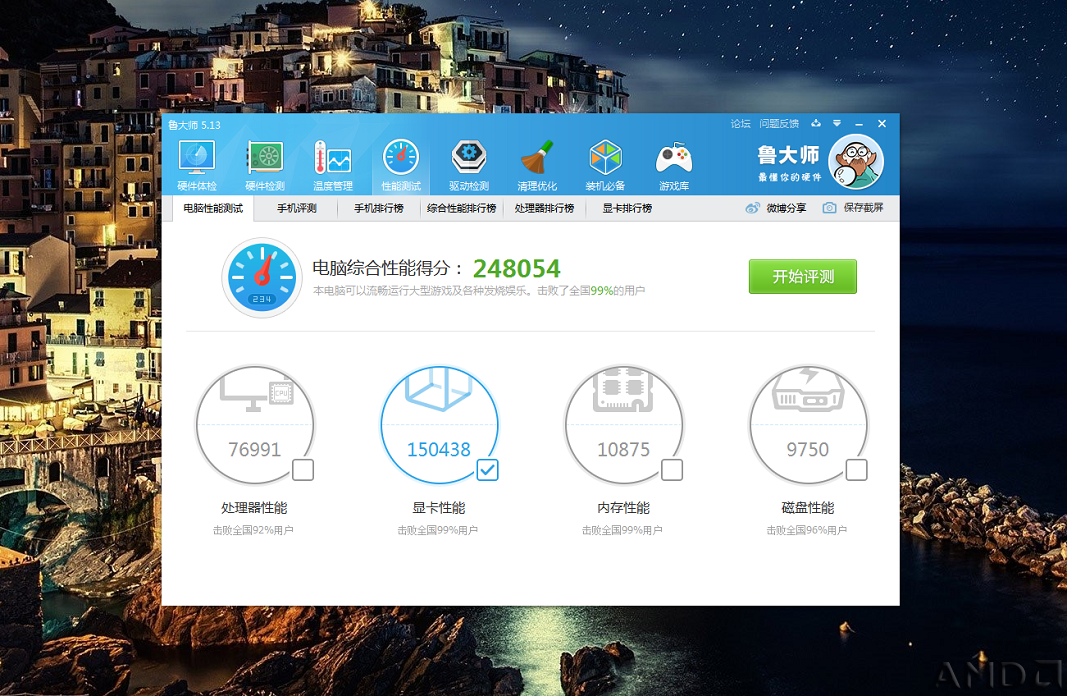Switch to the 手机评测 tab
The height and width of the screenshot is (696, 1067).
297,208
